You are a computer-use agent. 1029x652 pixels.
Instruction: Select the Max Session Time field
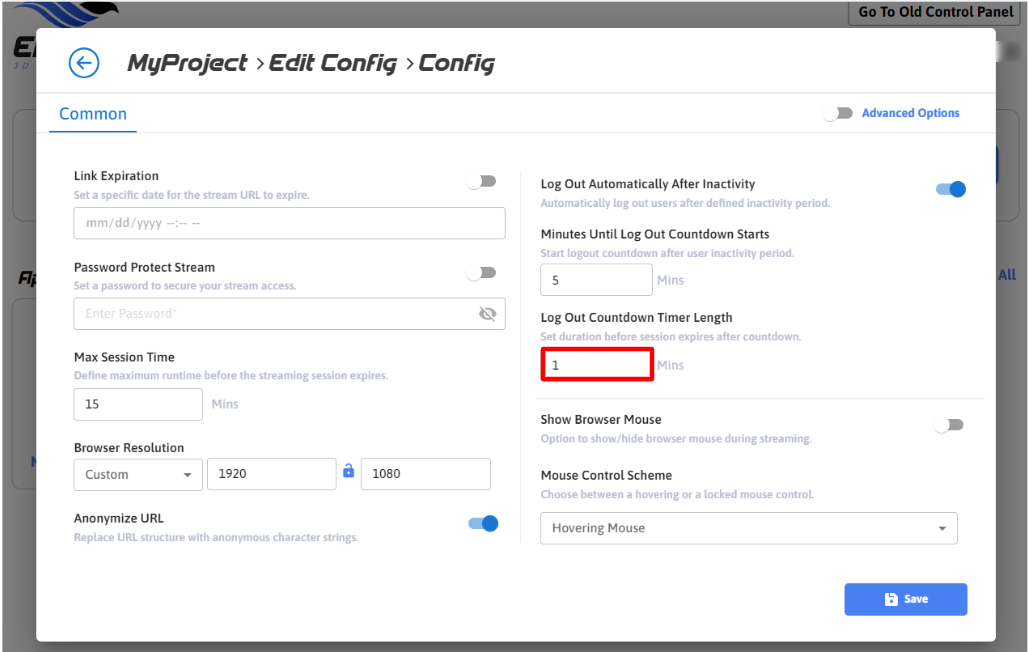tap(138, 405)
